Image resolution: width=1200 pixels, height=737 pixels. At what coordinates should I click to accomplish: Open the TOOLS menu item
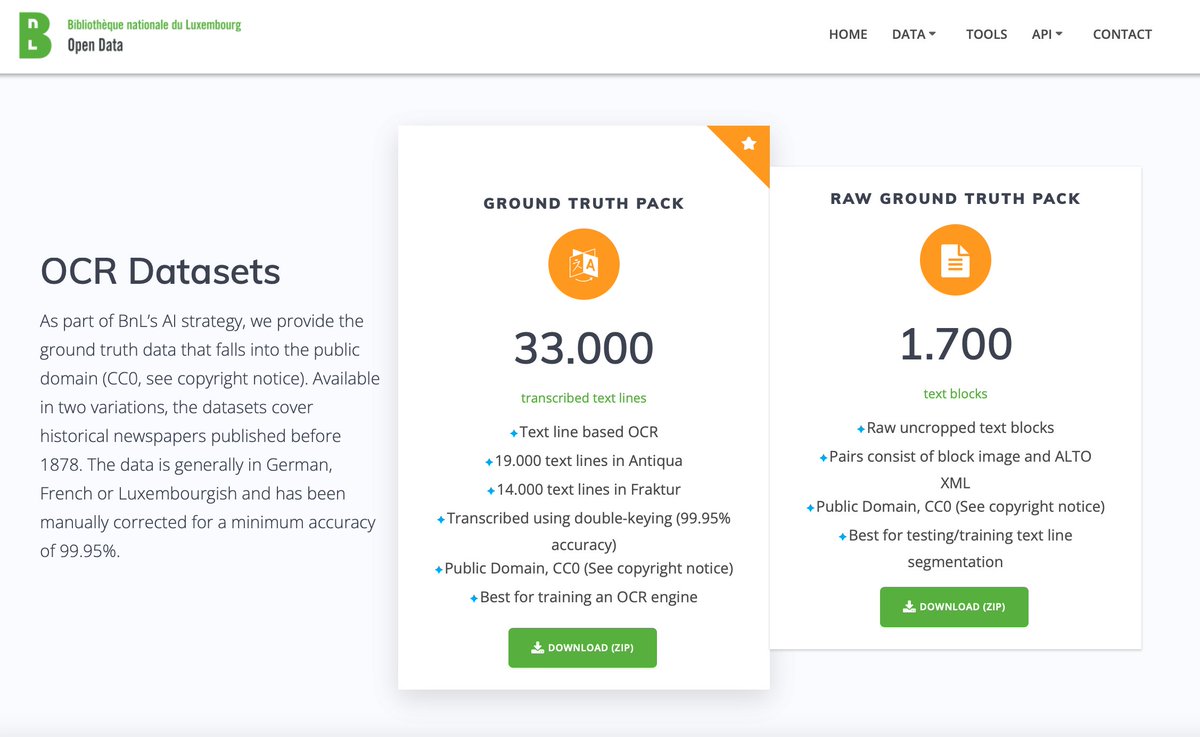point(986,34)
